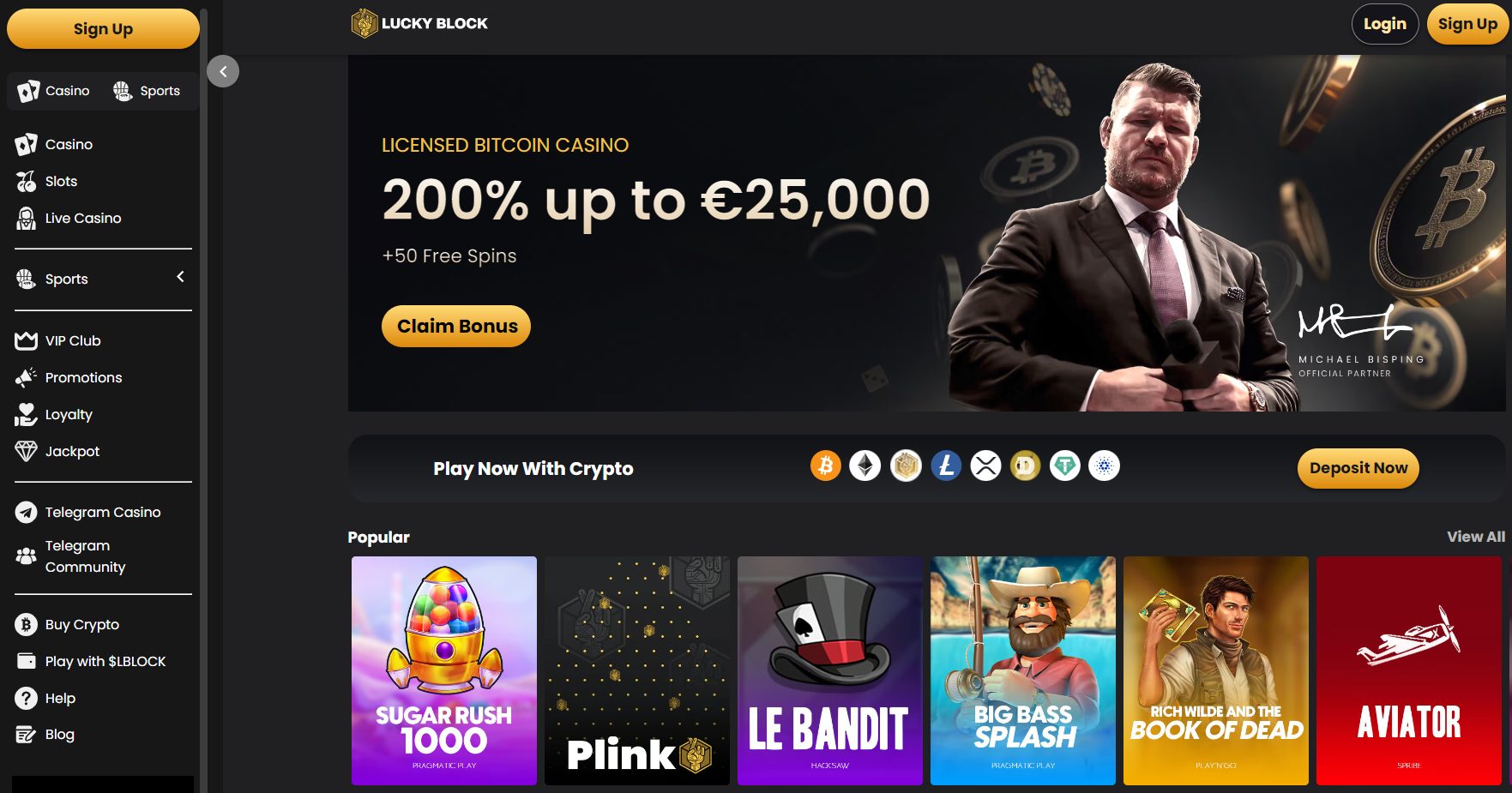1512x793 pixels.
Task: Click the Claim Bonus button
Action: [x=456, y=326]
